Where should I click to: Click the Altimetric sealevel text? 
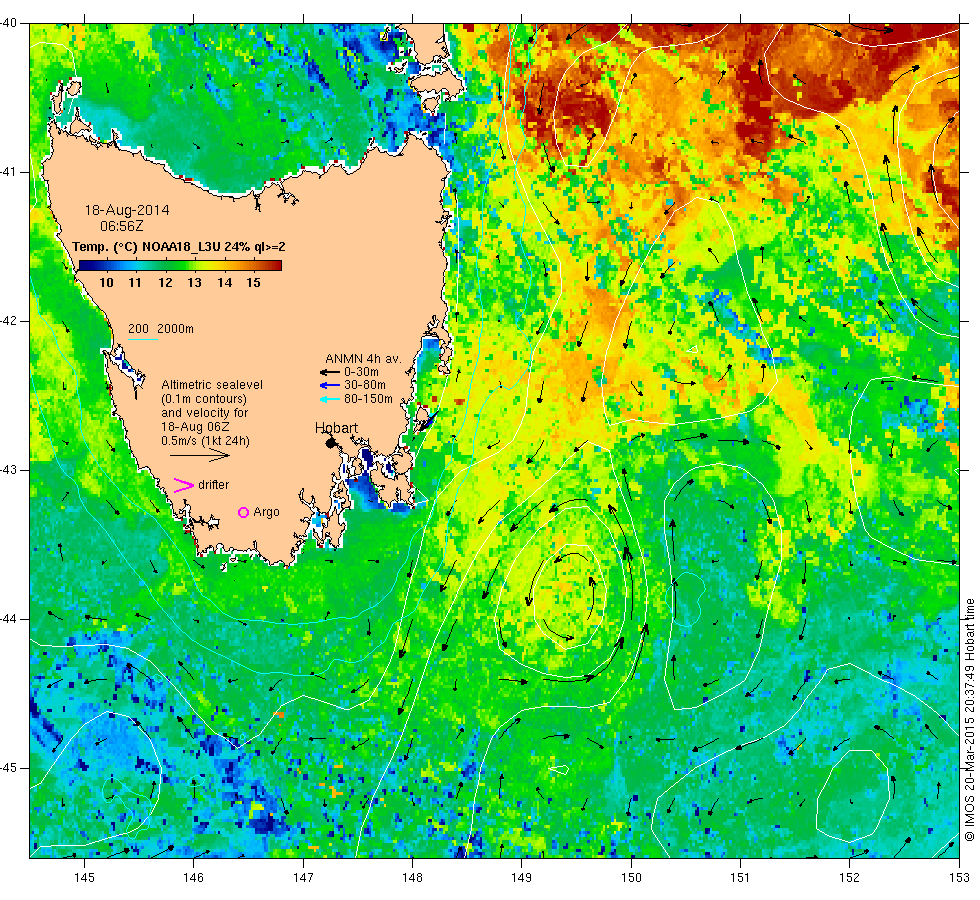click(212, 385)
